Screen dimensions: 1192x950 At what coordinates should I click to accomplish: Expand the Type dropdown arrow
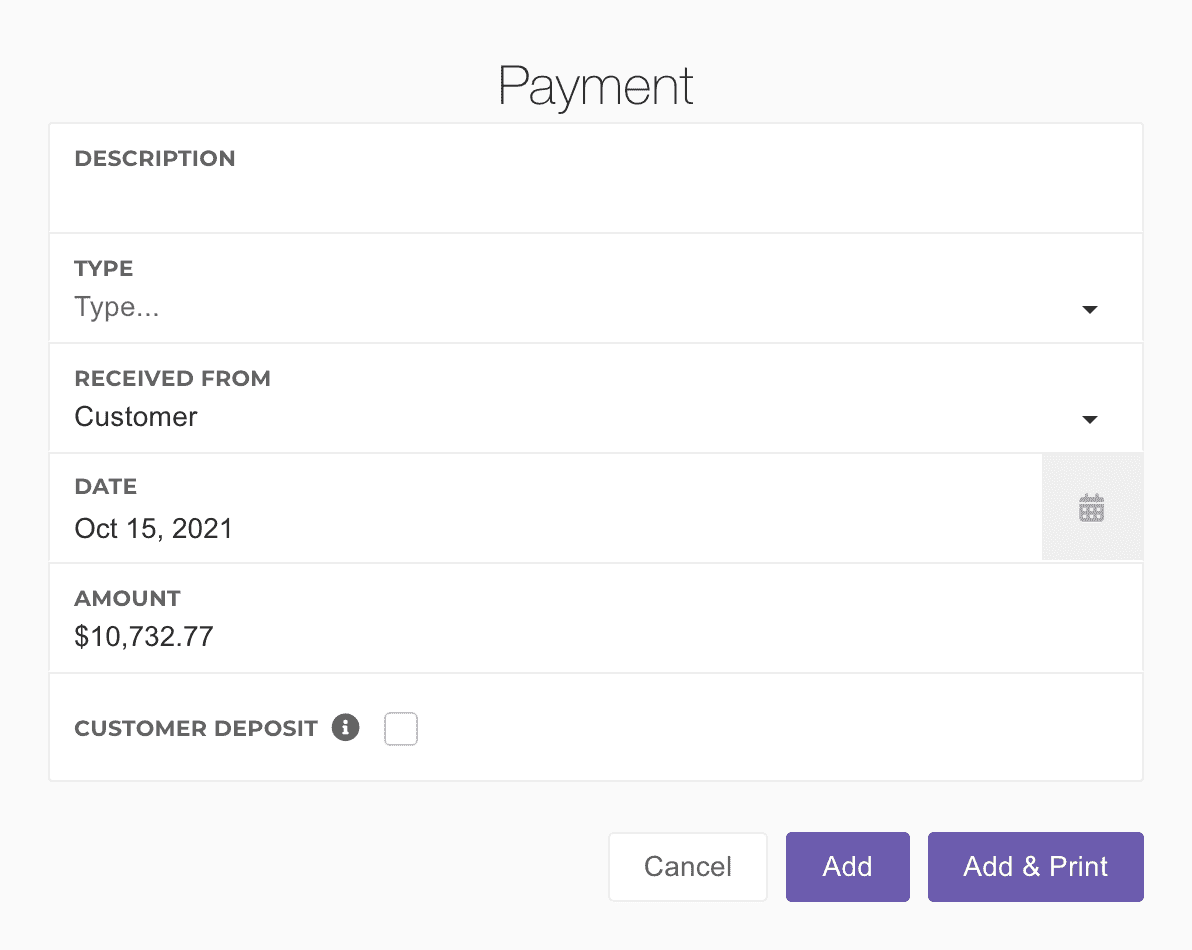tap(1090, 310)
